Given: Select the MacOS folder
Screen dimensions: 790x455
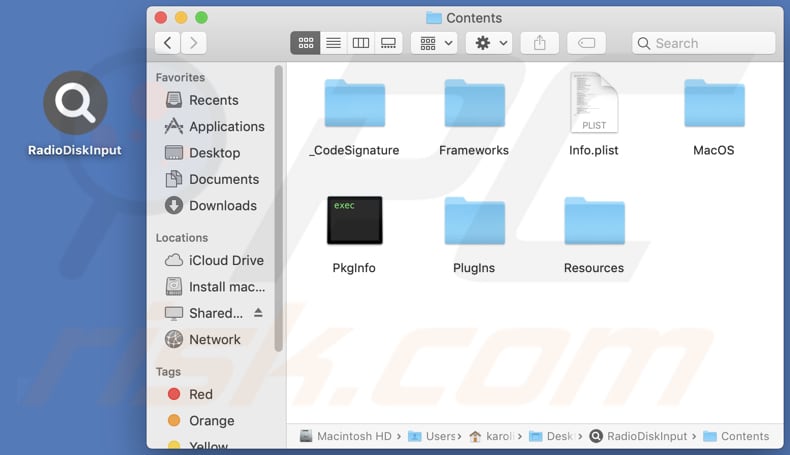Looking at the screenshot, I should [714, 103].
